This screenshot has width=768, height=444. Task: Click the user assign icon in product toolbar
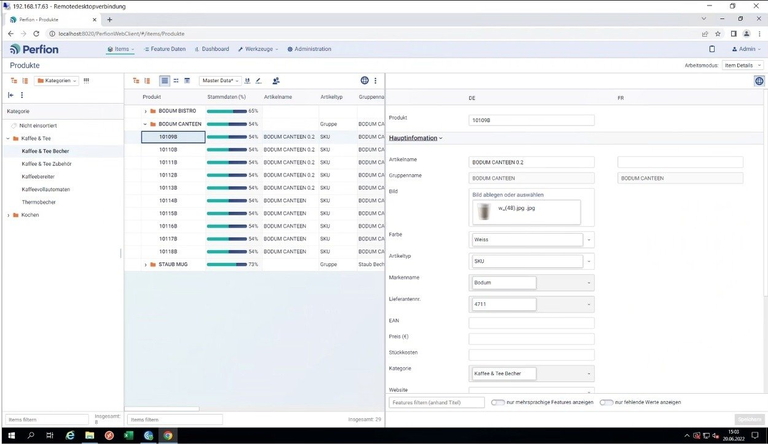(276, 81)
